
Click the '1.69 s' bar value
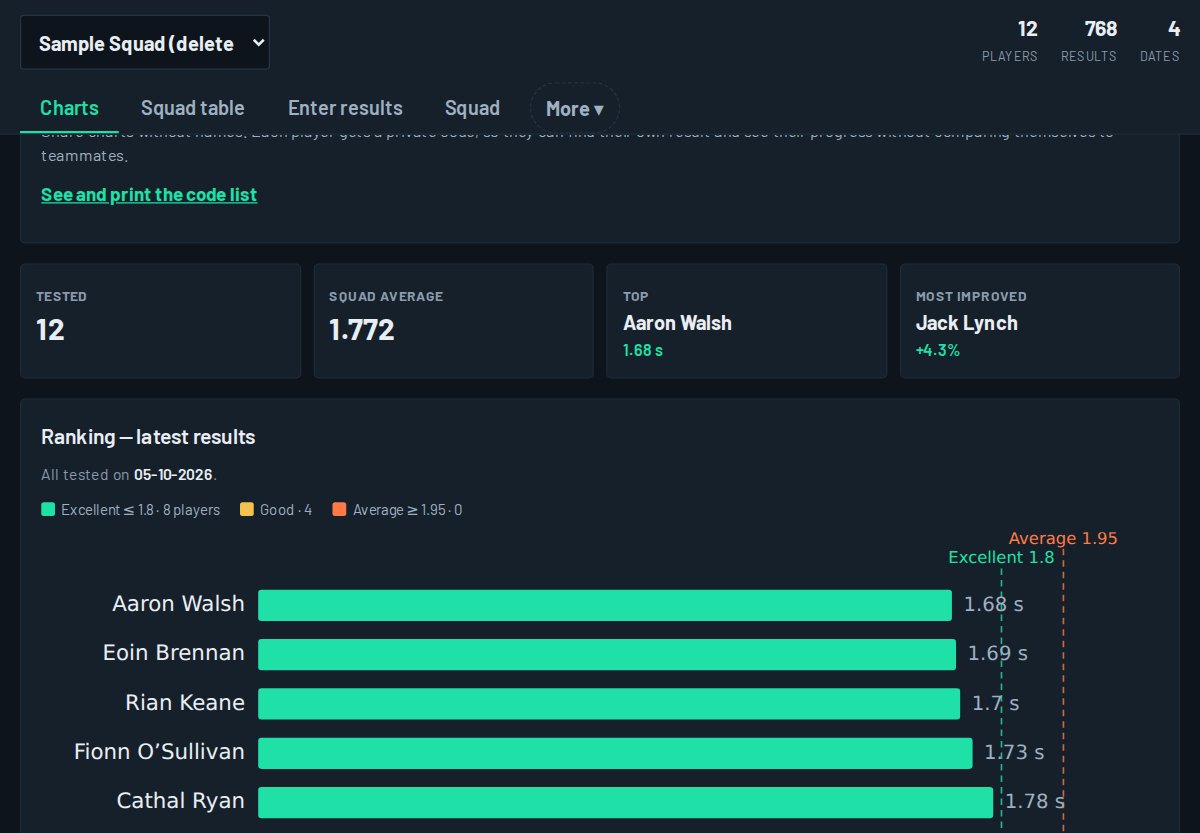(998, 654)
